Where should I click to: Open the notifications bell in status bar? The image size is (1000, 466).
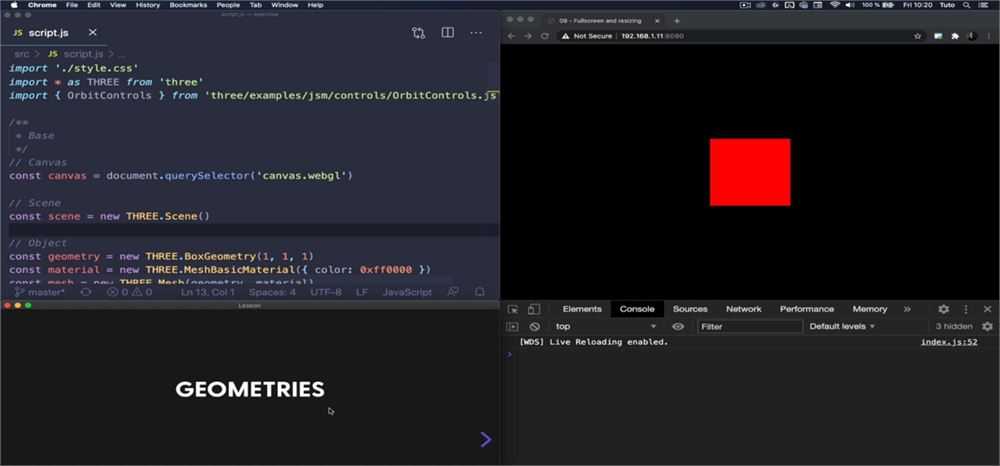[480, 292]
